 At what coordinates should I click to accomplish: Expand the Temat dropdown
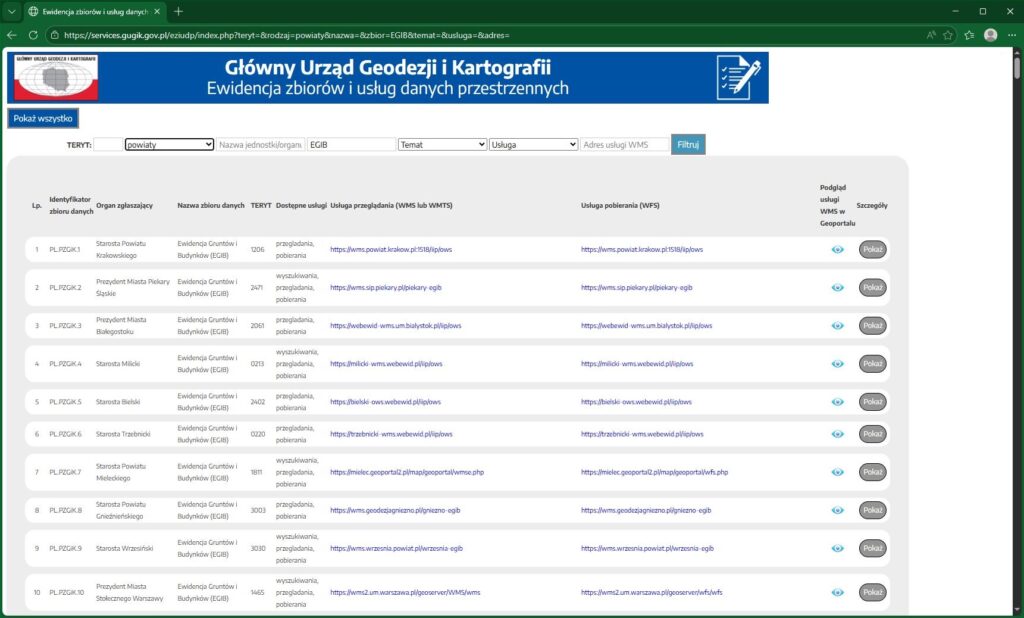point(442,143)
